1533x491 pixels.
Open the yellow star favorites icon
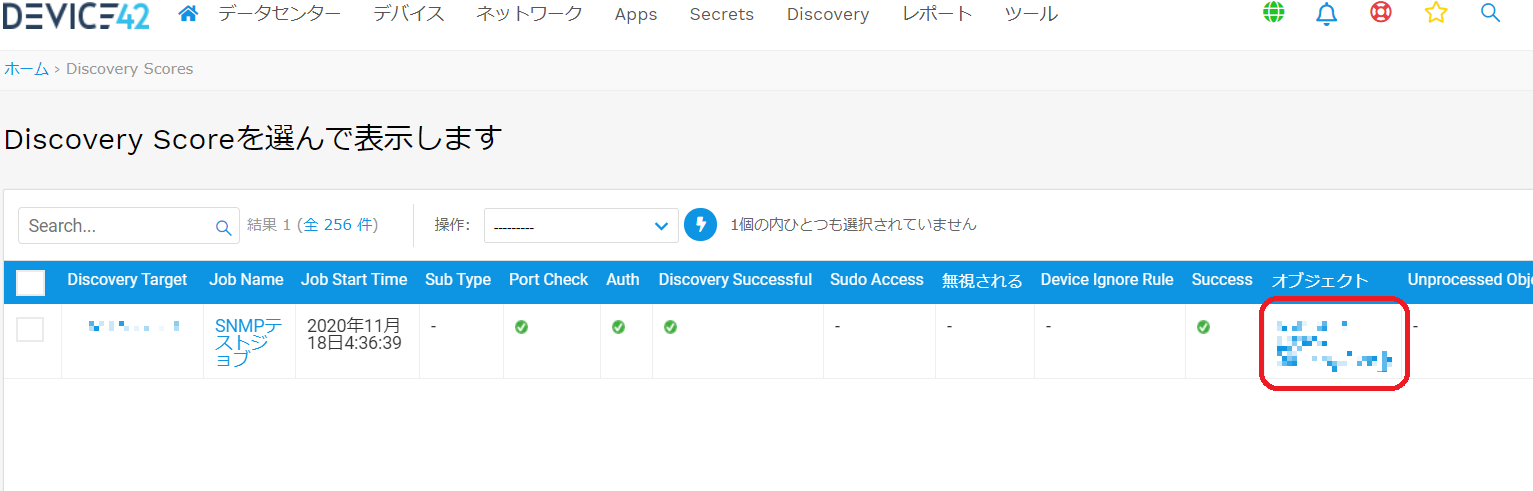coord(1436,13)
